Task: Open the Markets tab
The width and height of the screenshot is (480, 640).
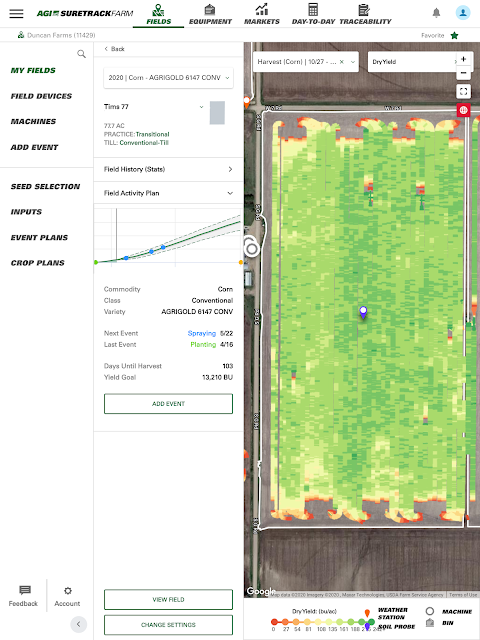Action: pyautogui.click(x=262, y=14)
